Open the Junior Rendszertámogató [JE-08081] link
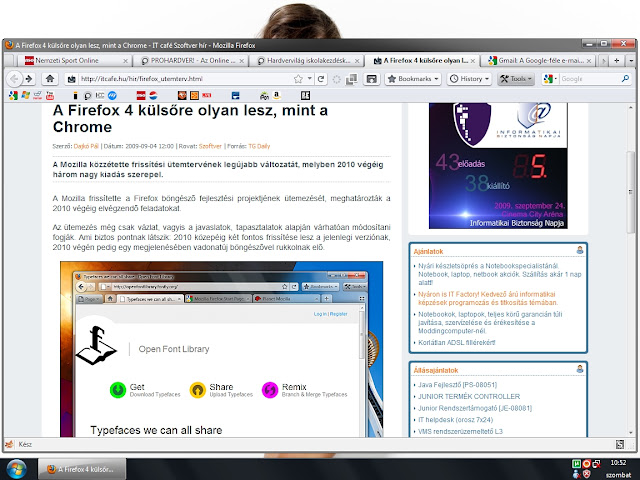Viewport: 640px width, 480px height. (x=475, y=408)
